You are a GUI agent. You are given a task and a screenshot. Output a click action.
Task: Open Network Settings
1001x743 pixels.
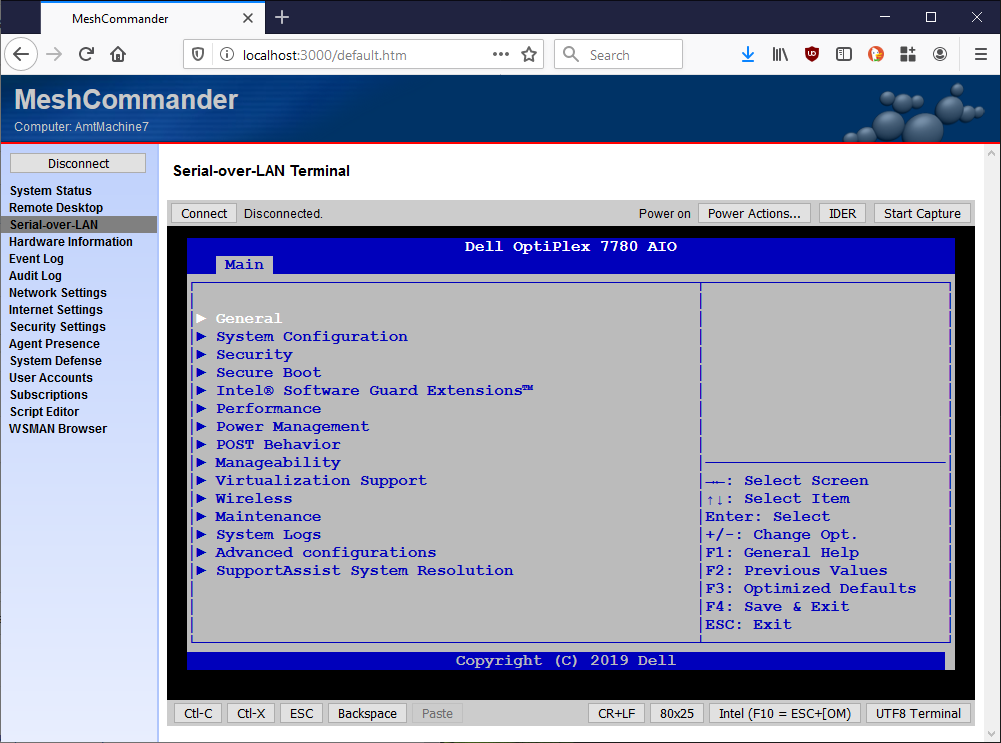(57, 293)
